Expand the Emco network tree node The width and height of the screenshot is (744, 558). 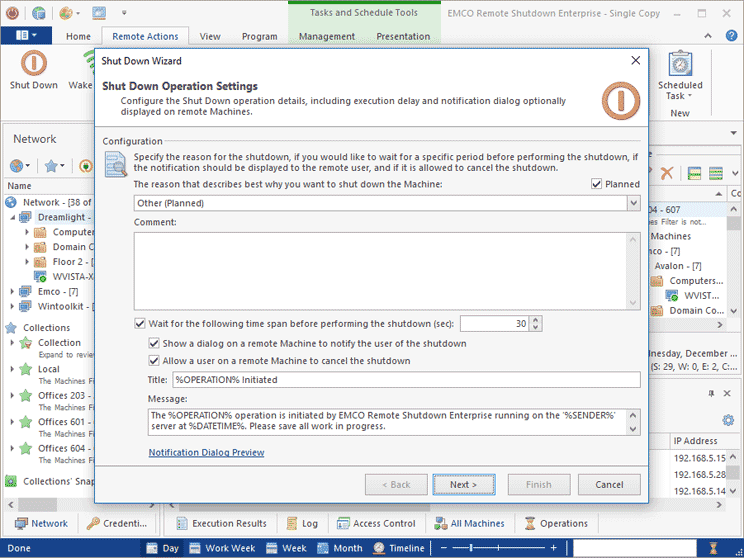pyautogui.click(x=12, y=291)
